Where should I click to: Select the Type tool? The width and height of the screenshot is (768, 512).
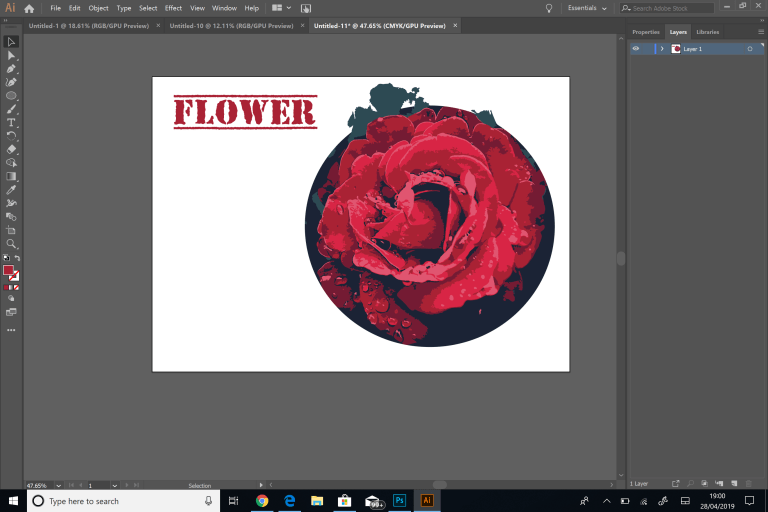(11, 122)
